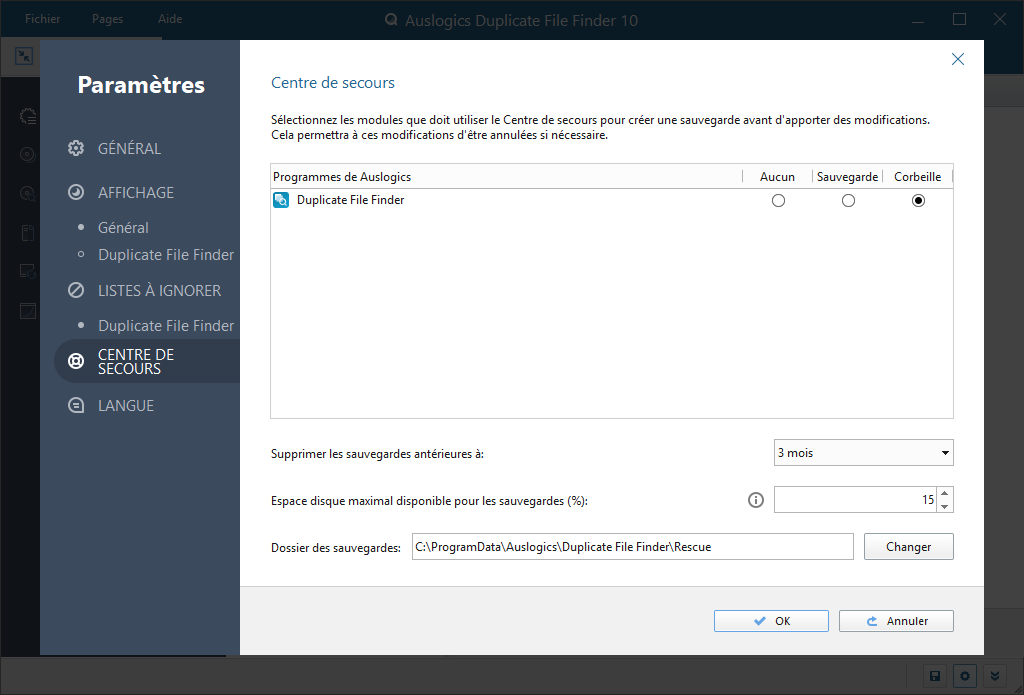This screenshot has height=695, width=1024.
Task: Click the double chevron down icon at bottom right
Action: click(995, 676)
